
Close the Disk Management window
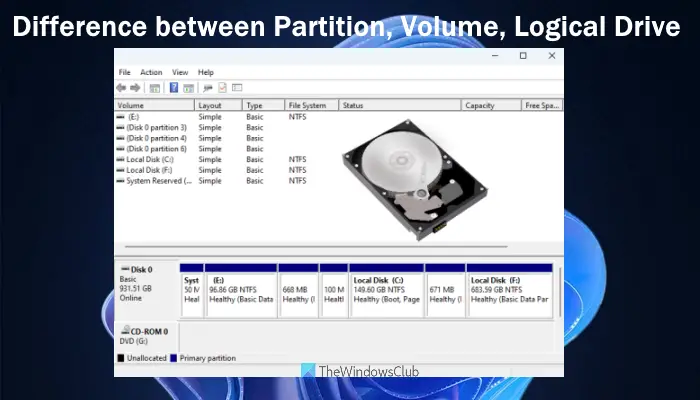coord(552,56)
